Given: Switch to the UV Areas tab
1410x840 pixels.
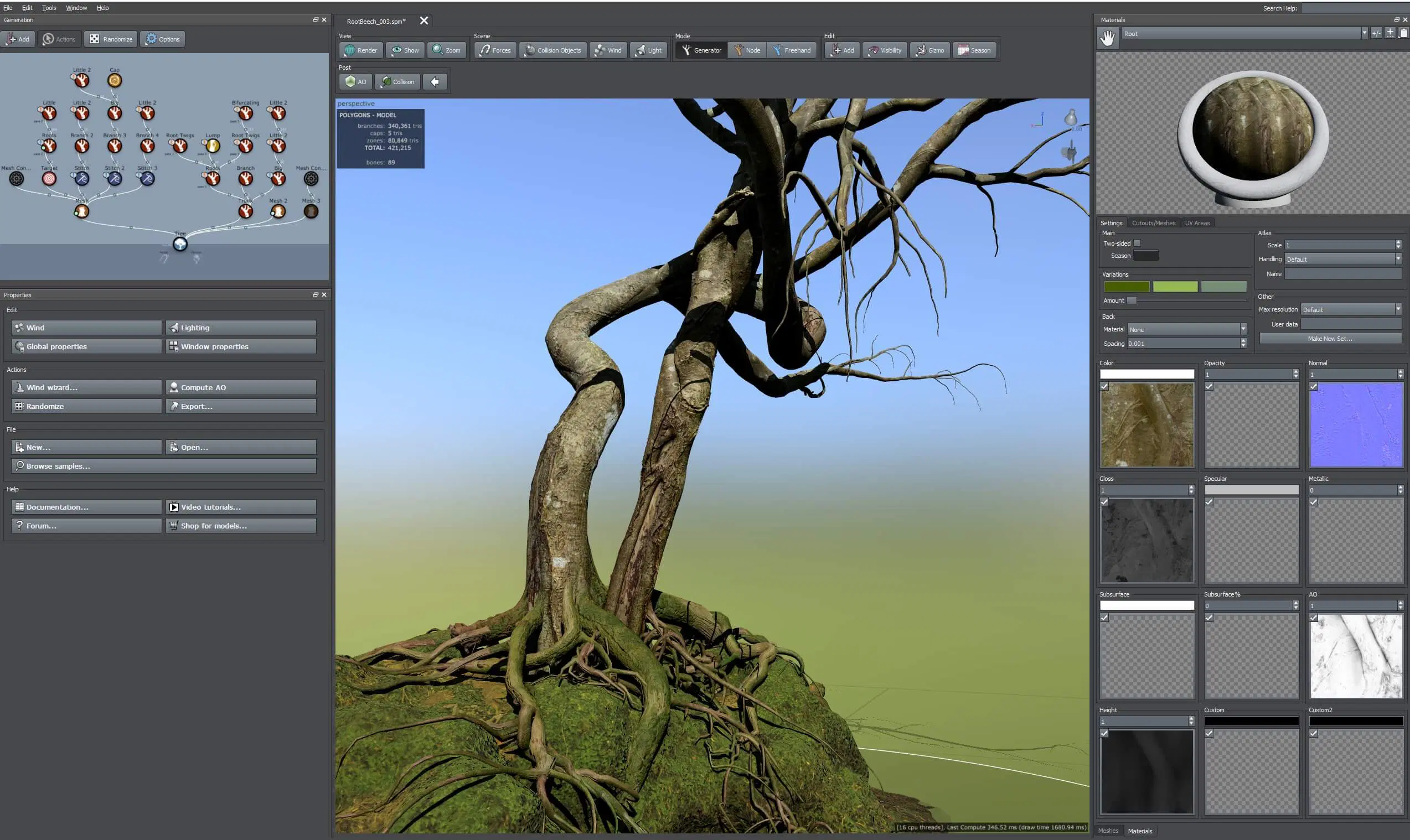Looking at the screenshot, I should [x=1197, y=222].
